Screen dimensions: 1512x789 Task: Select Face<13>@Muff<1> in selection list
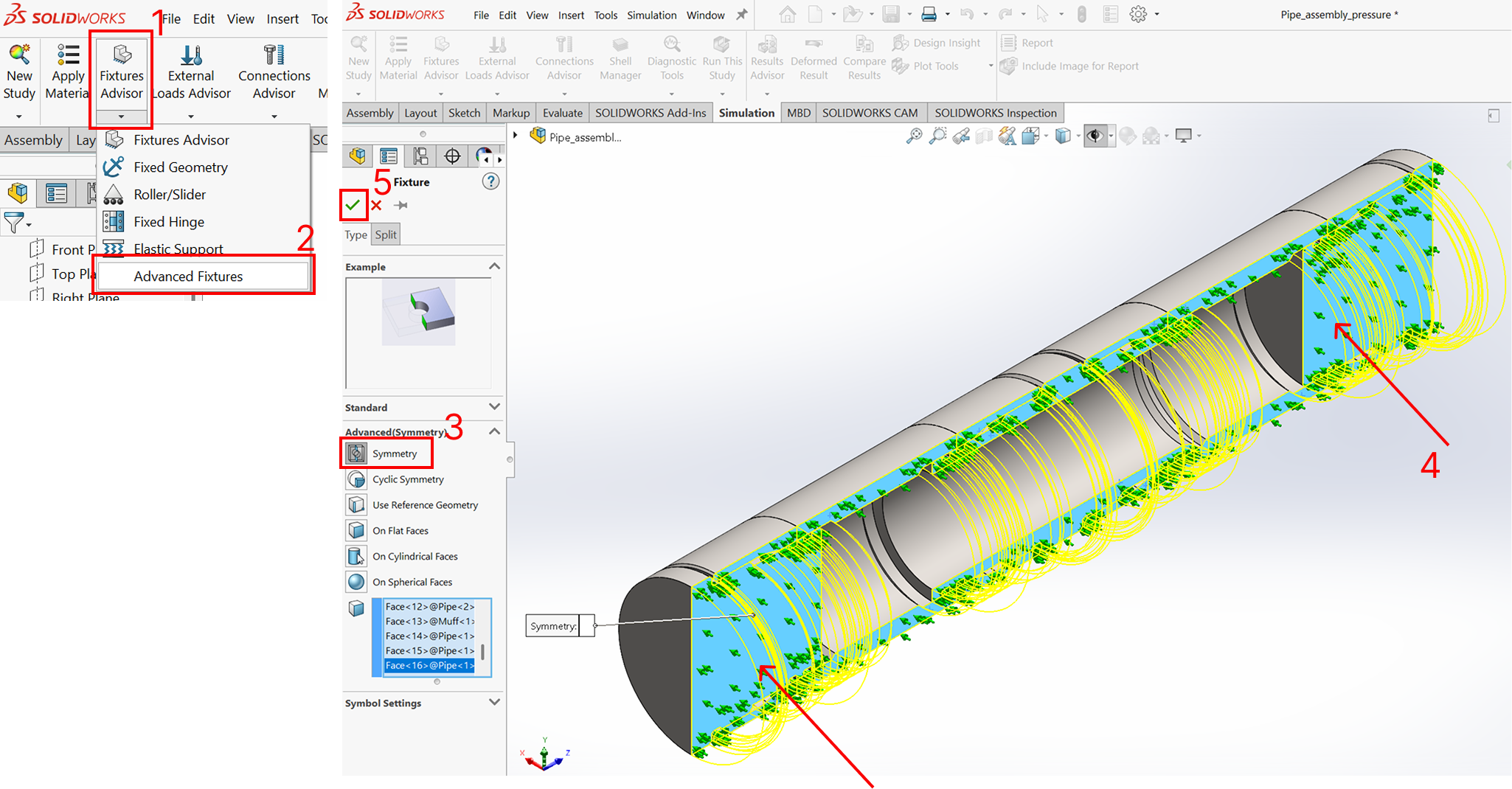click(x=429, y=622)
